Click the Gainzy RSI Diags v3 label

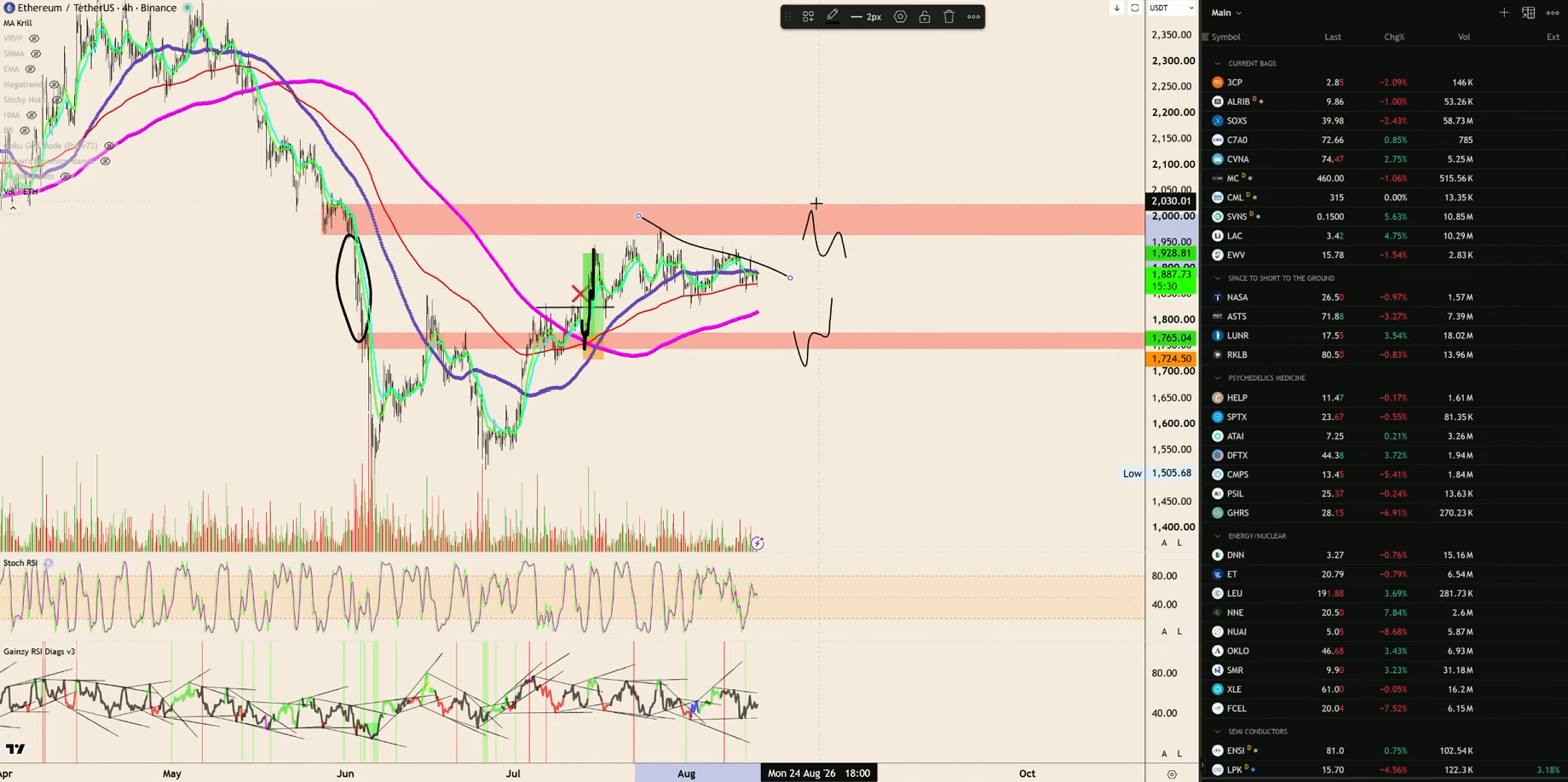[39, 652]
